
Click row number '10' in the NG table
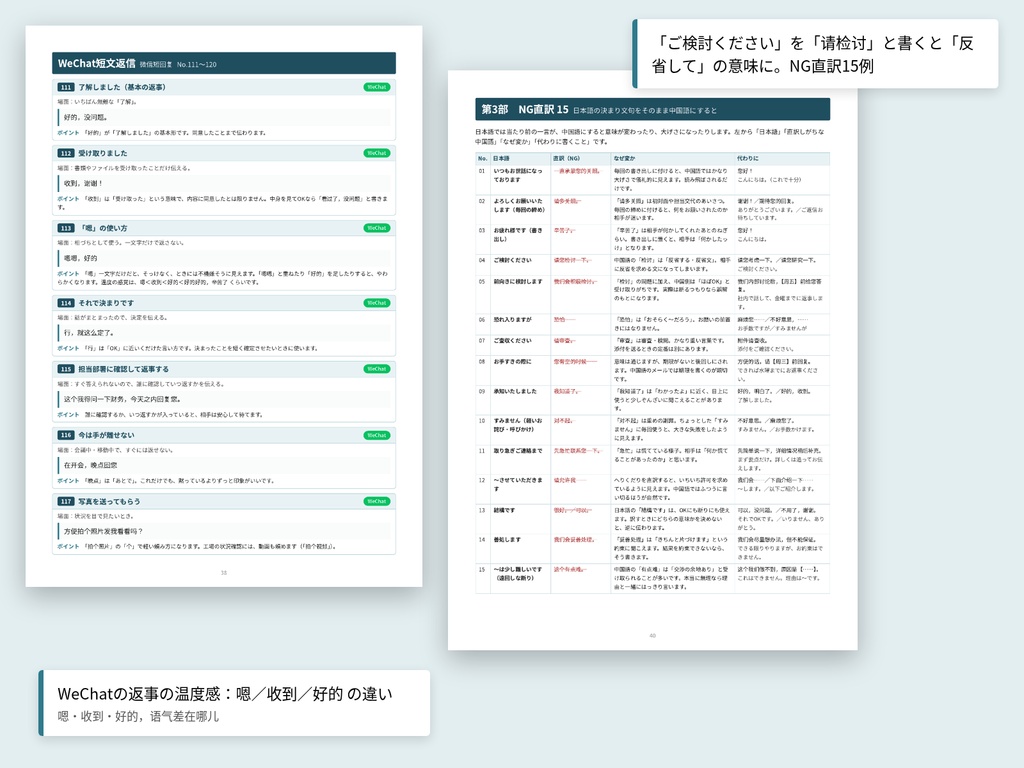pos(482,421)
